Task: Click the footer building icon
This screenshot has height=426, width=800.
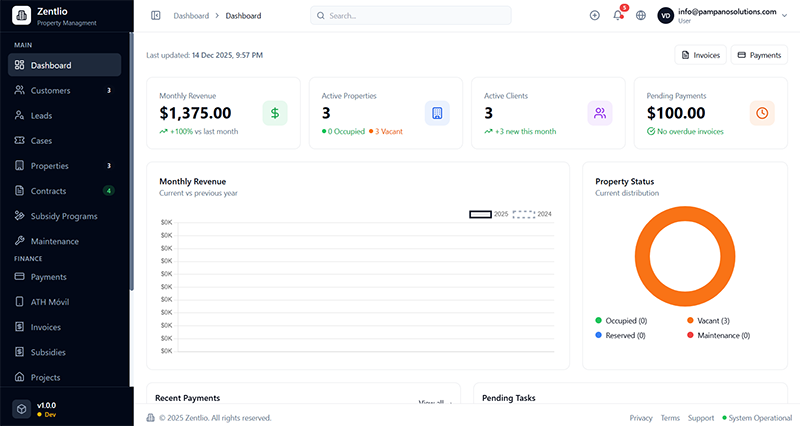Action: tap(151, 418)
